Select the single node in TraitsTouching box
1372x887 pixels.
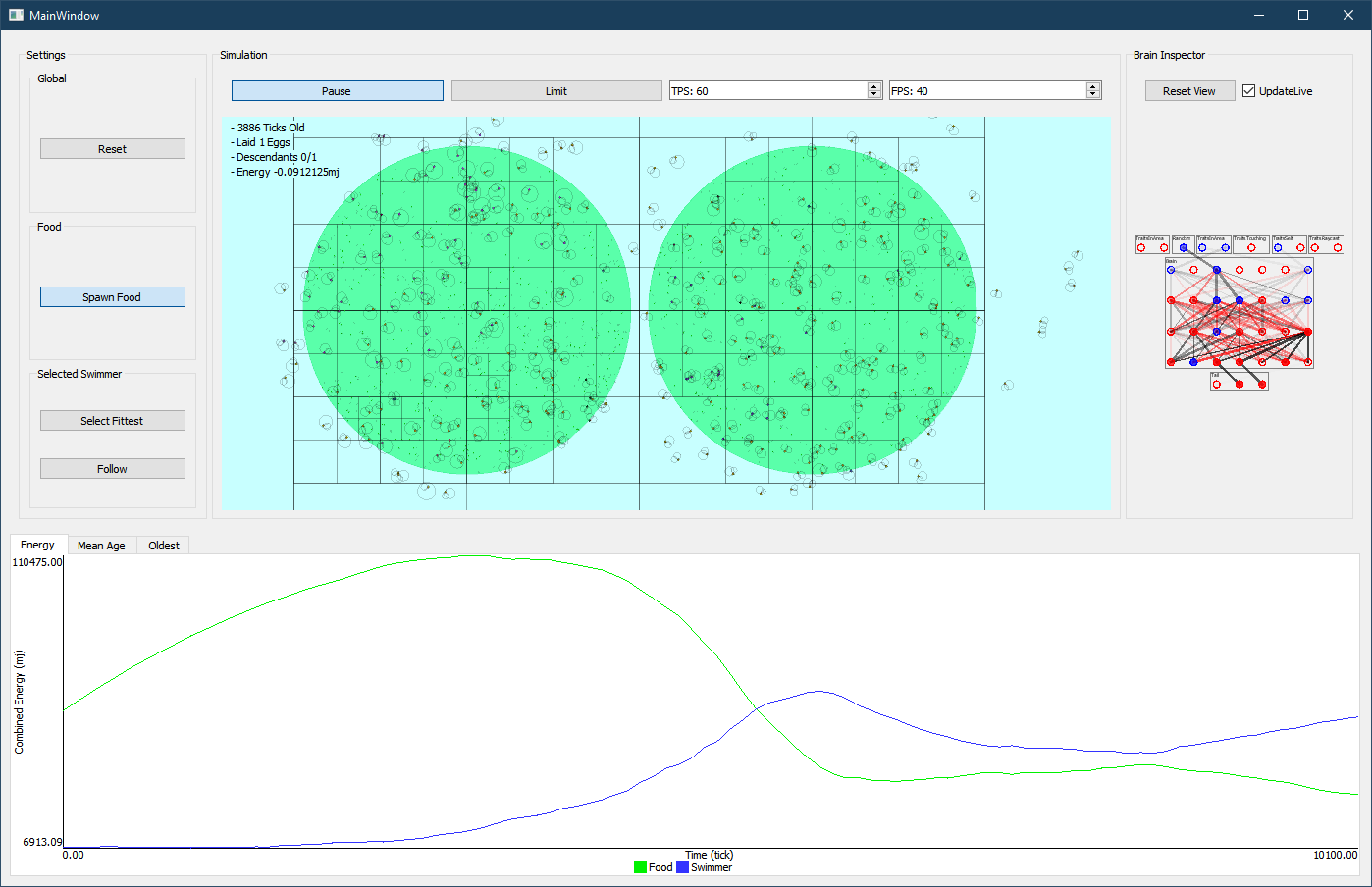click(1251, 247)
